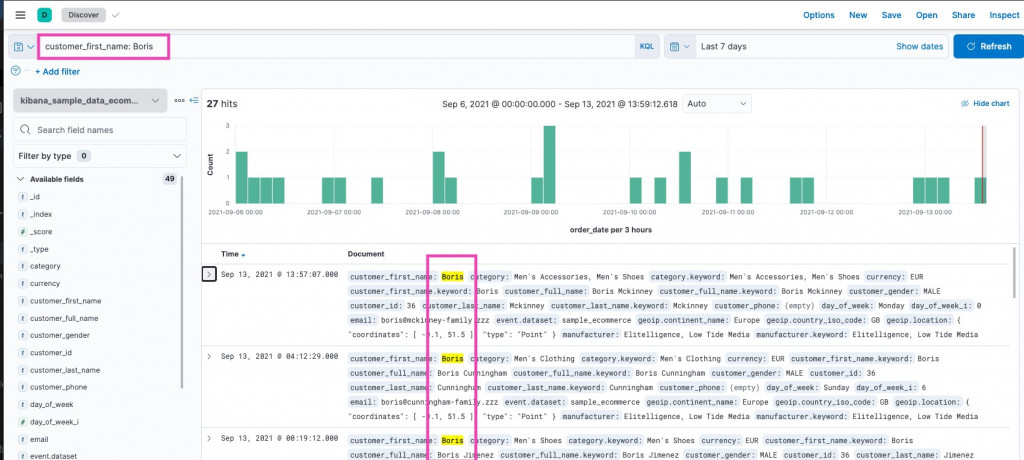
Task: Click Show dates link
Action: (920, 46)
